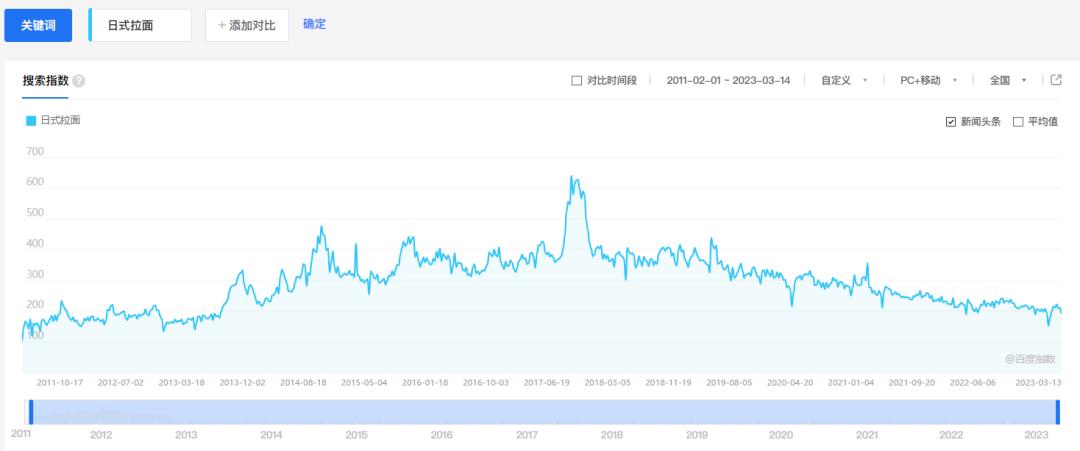Click the 日式拉面 legend label

(60, 121)
